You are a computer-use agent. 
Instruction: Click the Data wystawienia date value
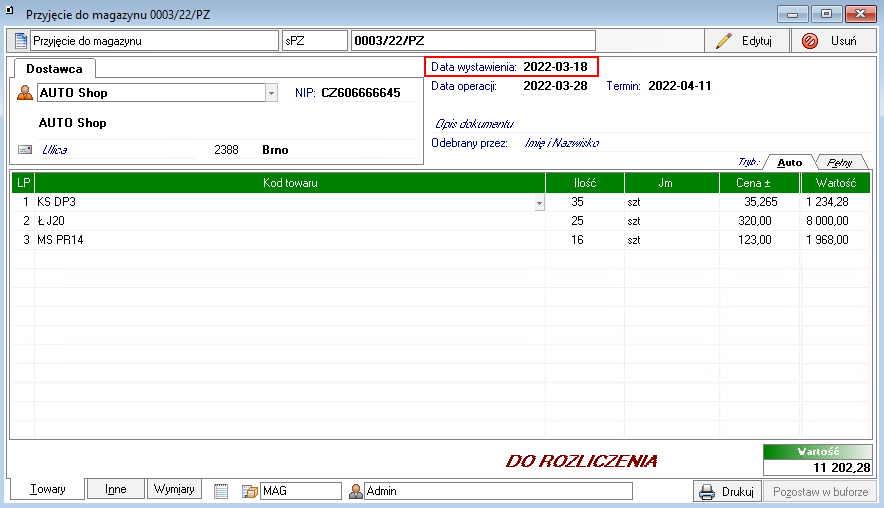coord(555,67)
